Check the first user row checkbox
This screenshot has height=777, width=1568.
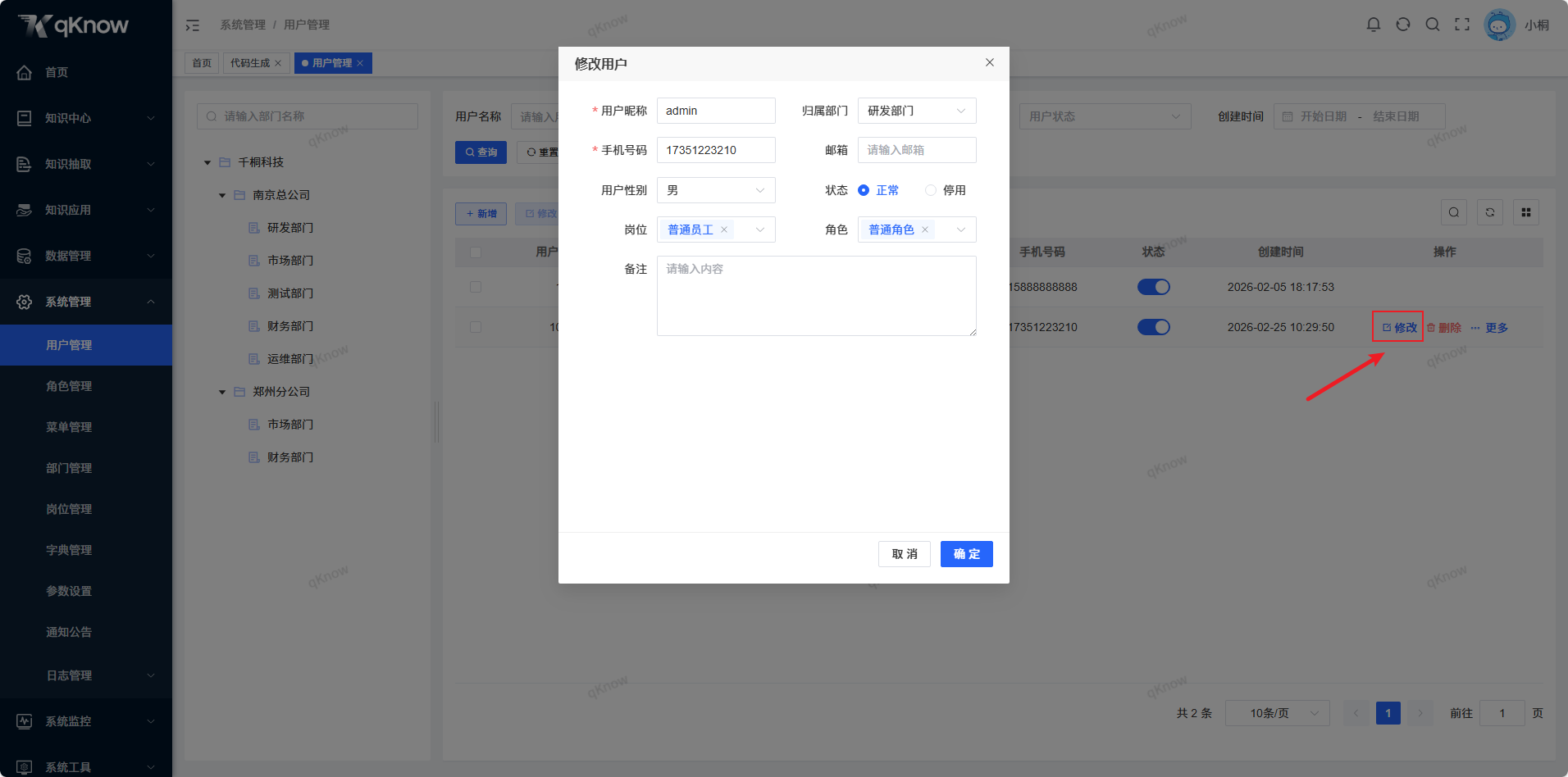click(476, 287)
